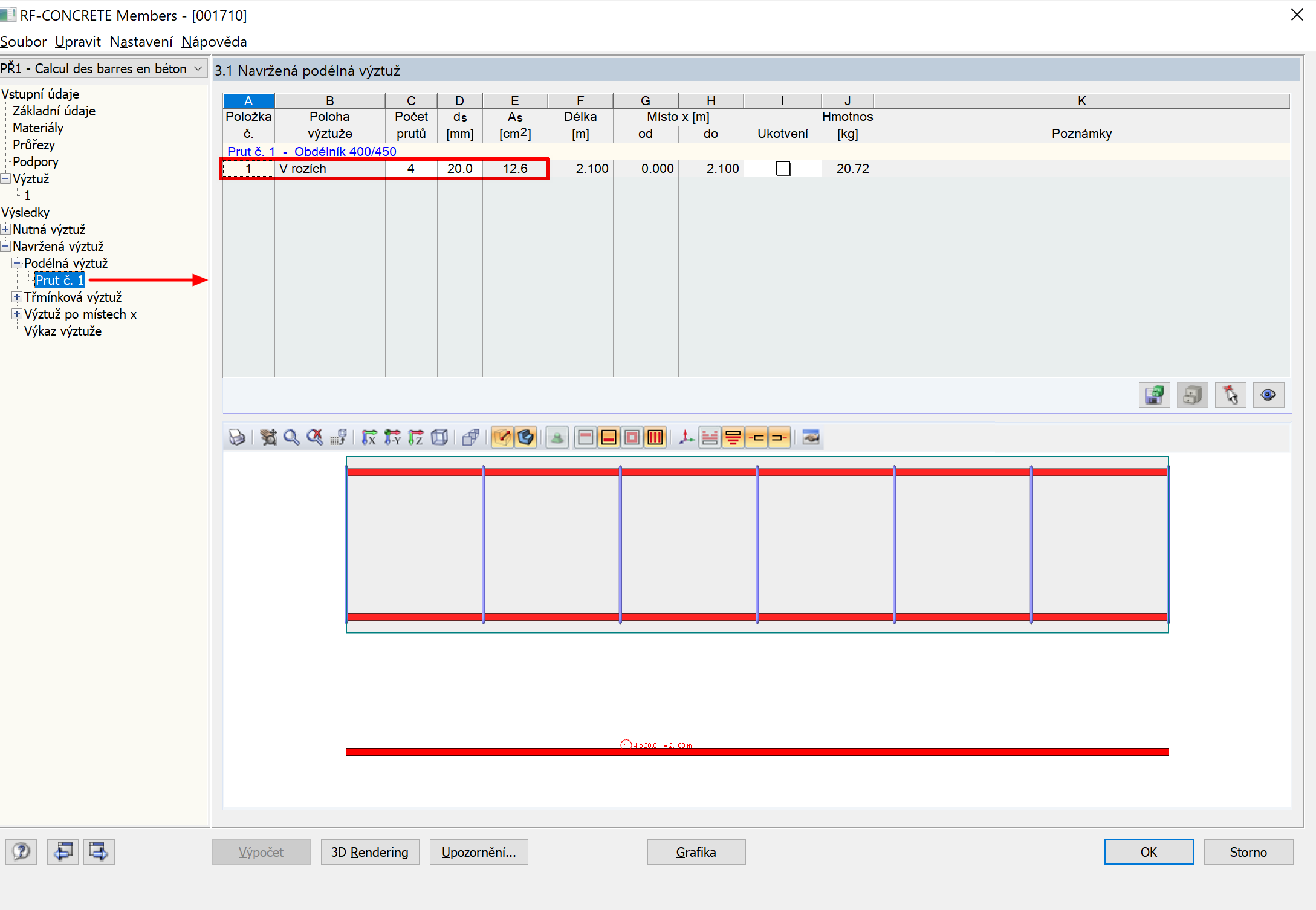Image resolution: width=1316 pixels, height=910 pixels.
Task: Switch to isometric view cube icon
Action: (x=439, y=437)
